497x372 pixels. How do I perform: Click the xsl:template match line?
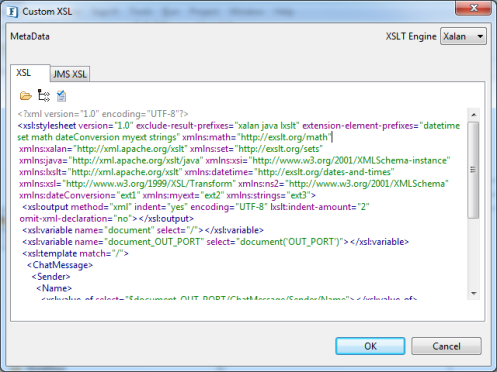pyautogui.click(x=75, y=253)
